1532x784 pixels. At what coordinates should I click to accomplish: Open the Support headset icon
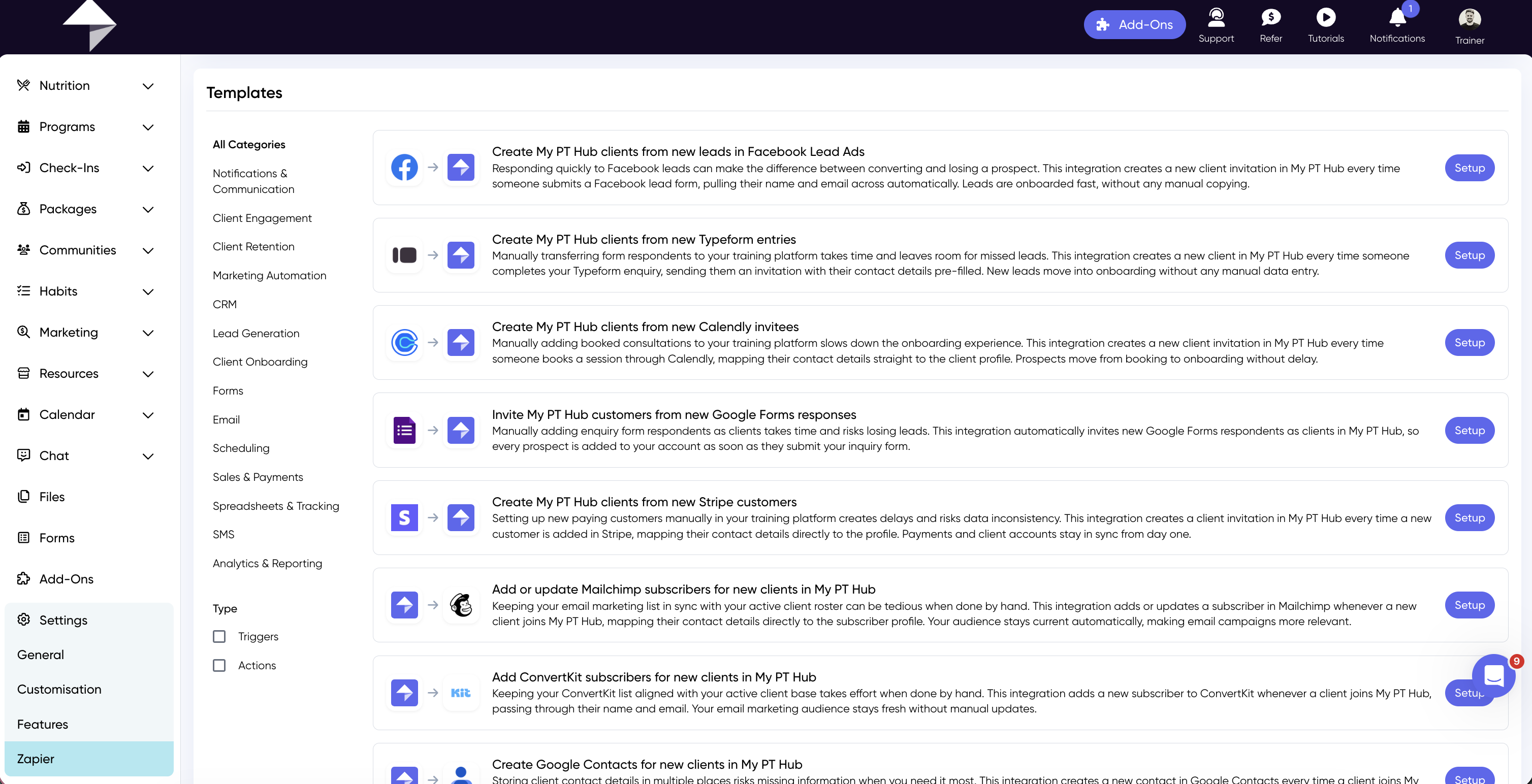point(1216,18)
